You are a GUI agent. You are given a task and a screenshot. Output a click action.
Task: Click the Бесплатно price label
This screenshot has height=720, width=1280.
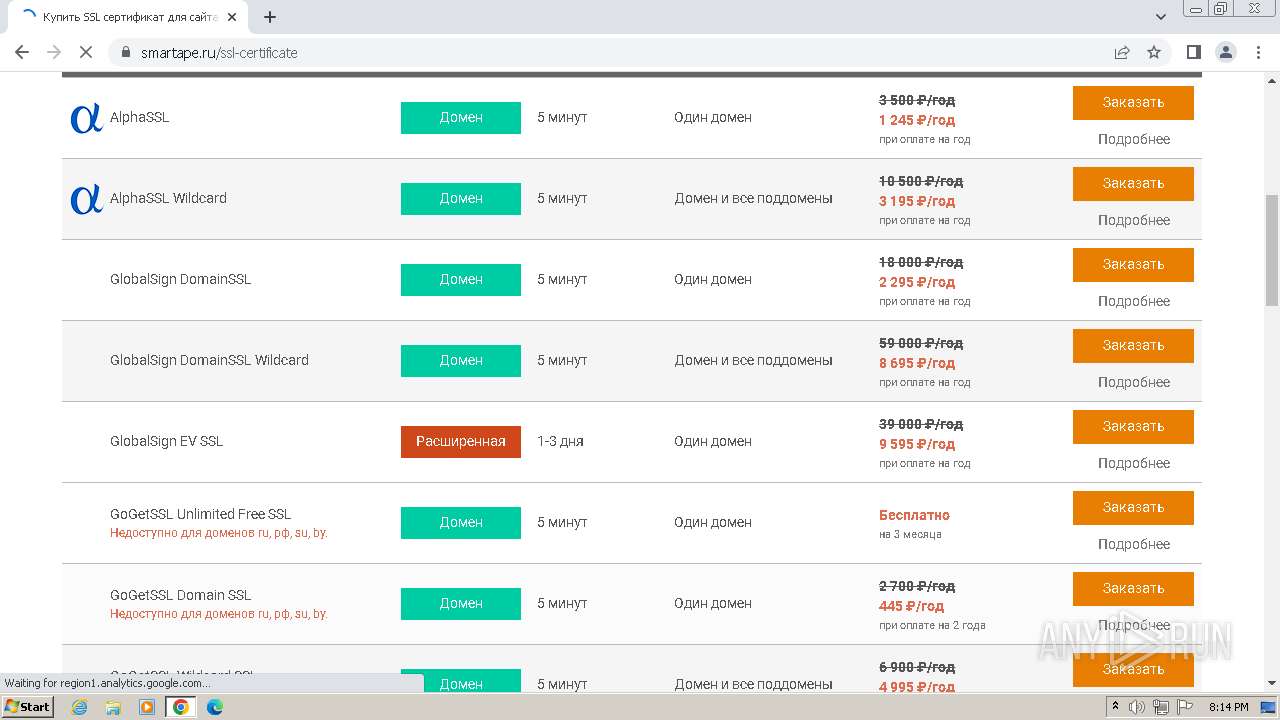click(x=914, y=515)
